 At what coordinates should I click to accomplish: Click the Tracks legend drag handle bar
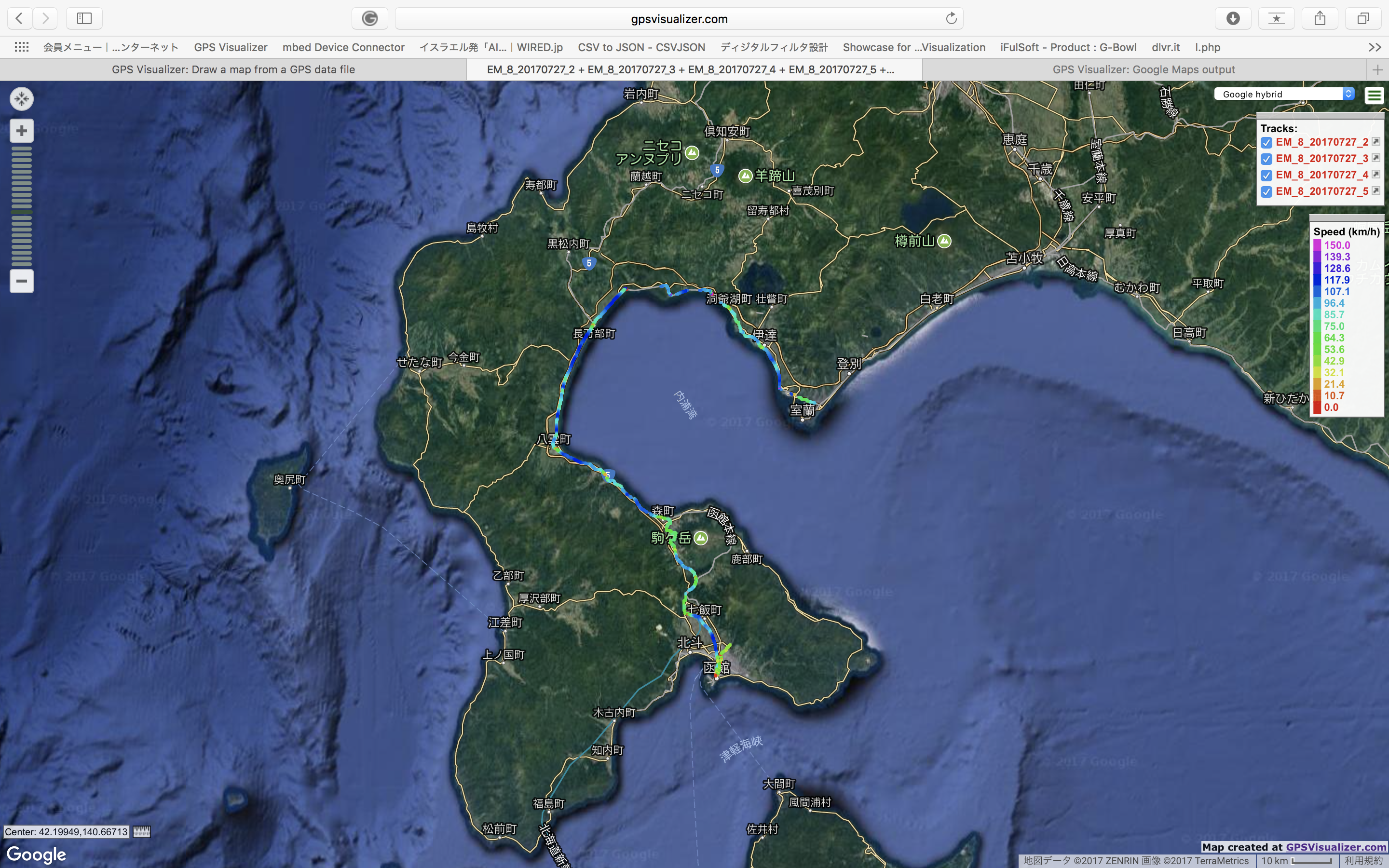tap(1320, 115)
